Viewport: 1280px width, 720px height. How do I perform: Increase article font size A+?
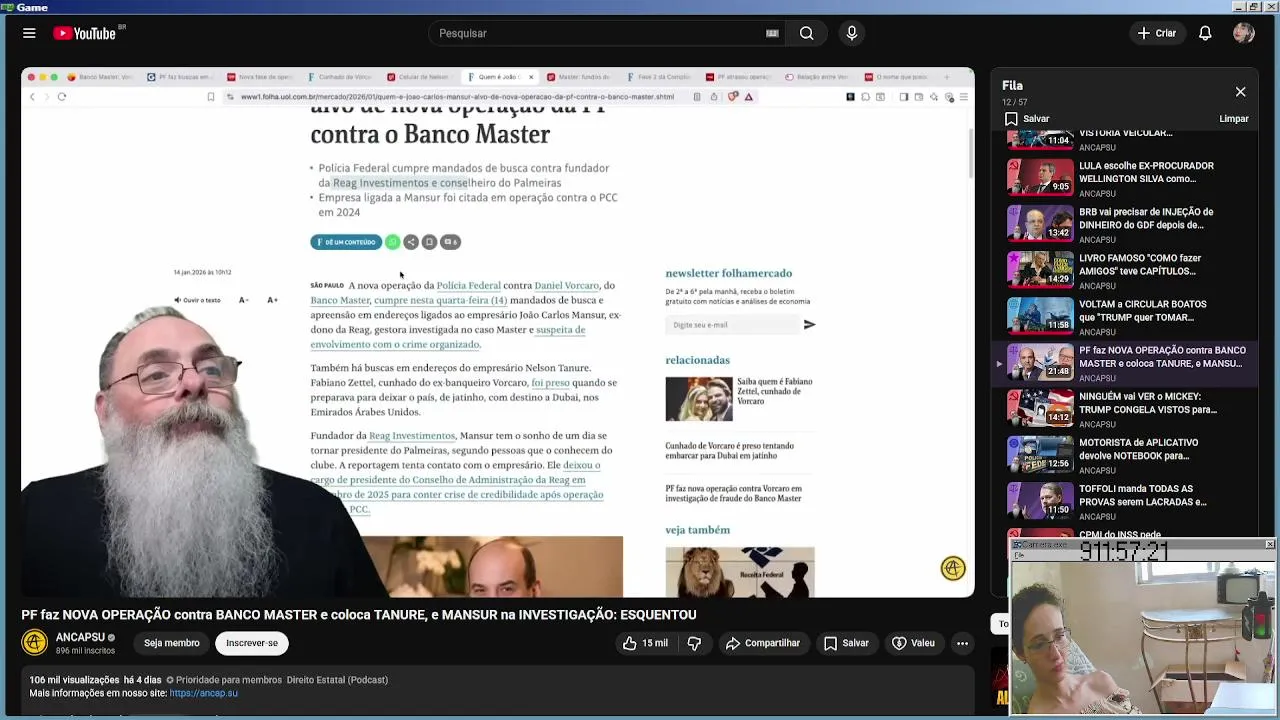coord(272,300)
